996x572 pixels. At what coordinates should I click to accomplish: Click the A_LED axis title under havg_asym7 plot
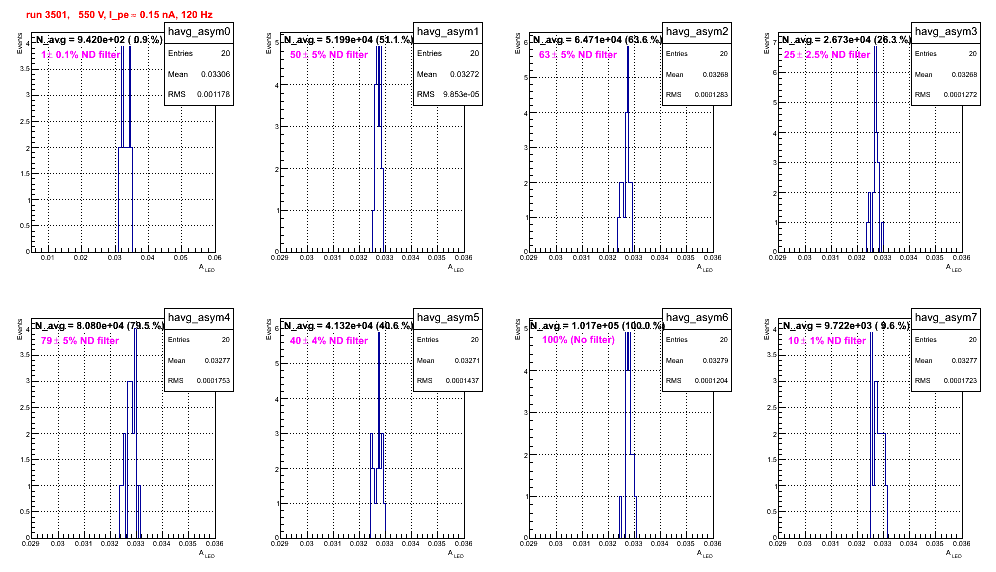(x=954, y=554)
